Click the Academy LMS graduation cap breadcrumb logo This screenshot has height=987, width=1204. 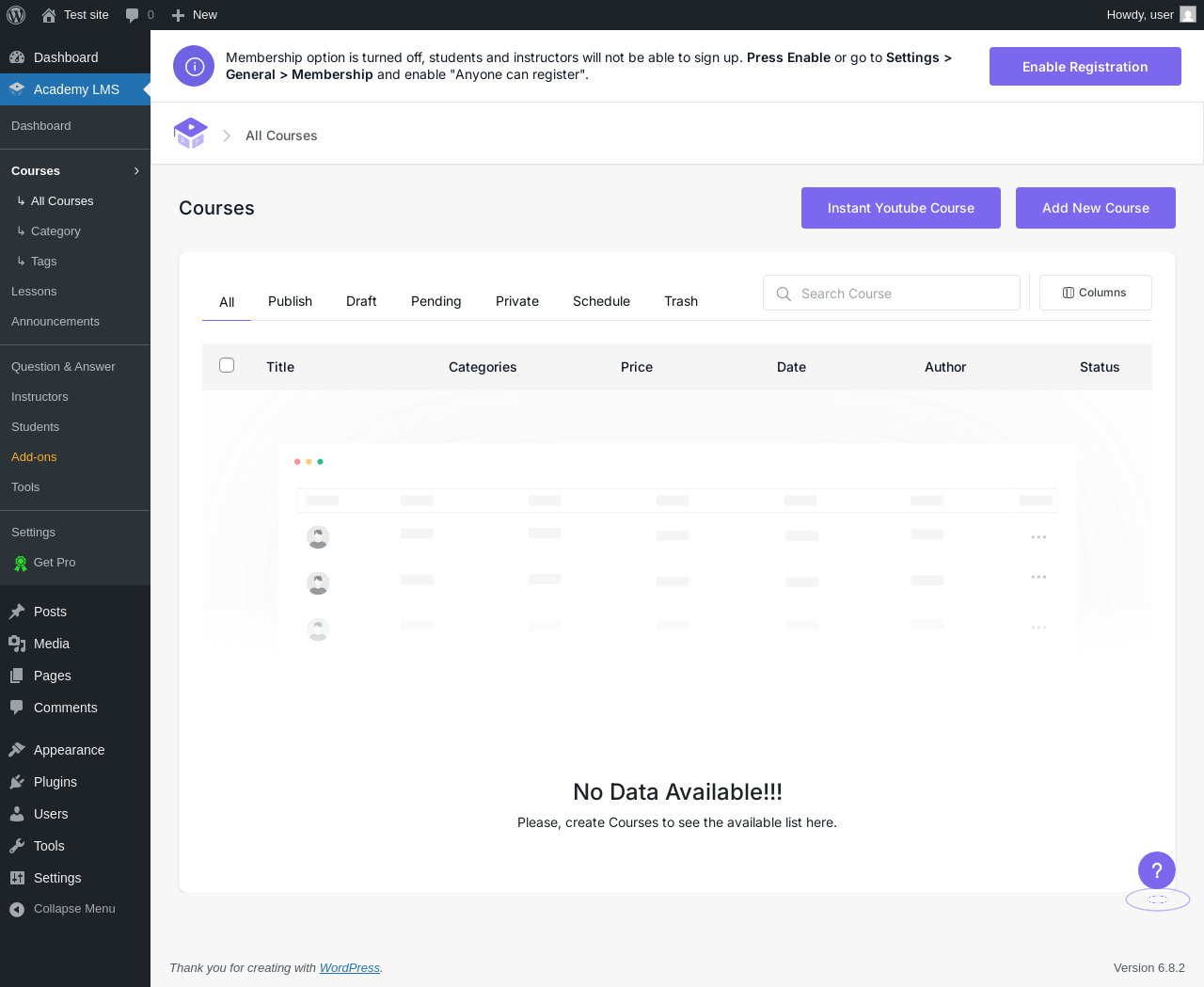tap(191, 134)
